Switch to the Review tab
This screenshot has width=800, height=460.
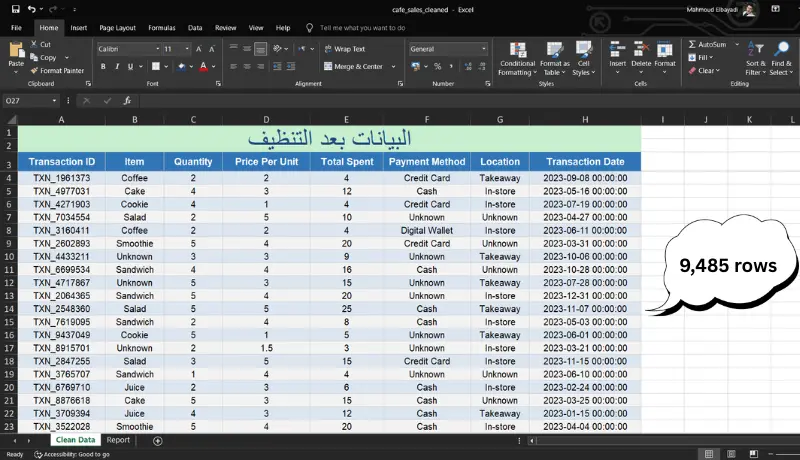point(226,28)
